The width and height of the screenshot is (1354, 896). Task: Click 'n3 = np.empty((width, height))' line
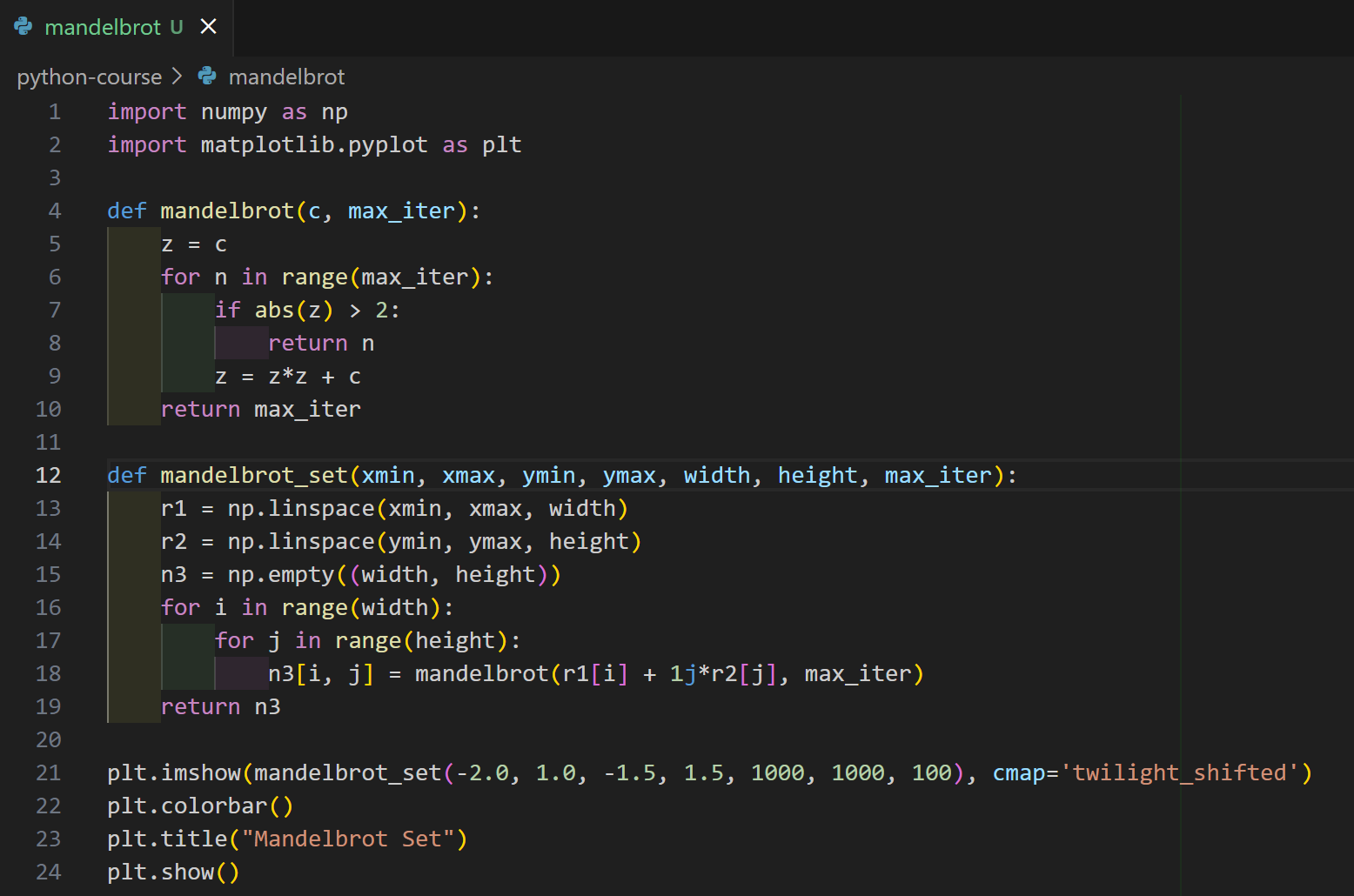(x=361, y=574)
